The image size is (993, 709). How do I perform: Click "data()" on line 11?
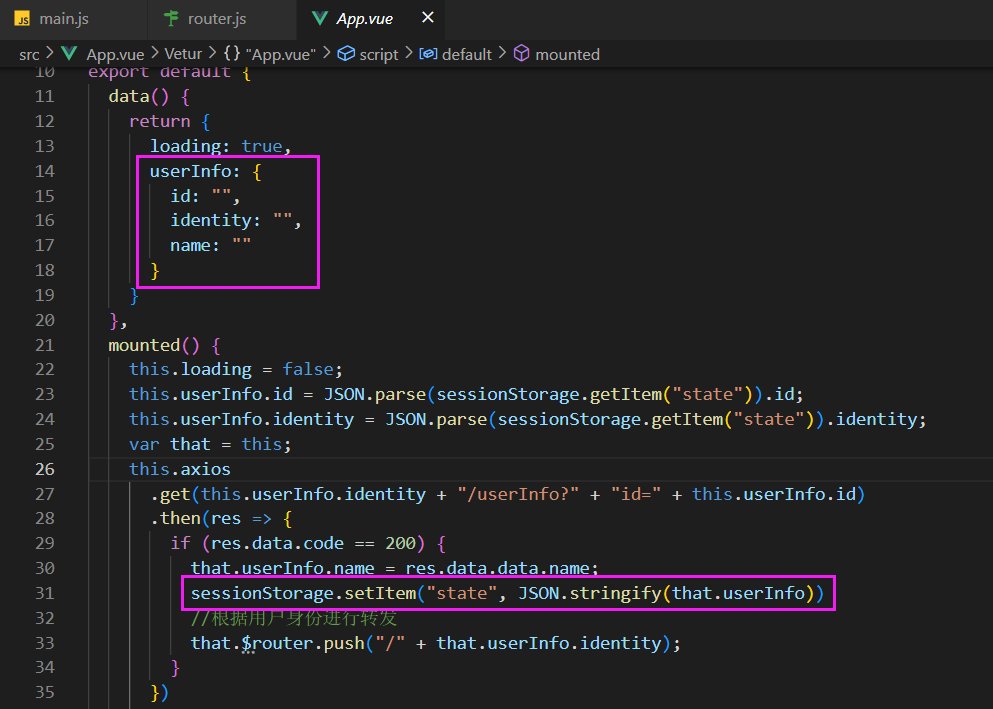[x=139, y=96]
